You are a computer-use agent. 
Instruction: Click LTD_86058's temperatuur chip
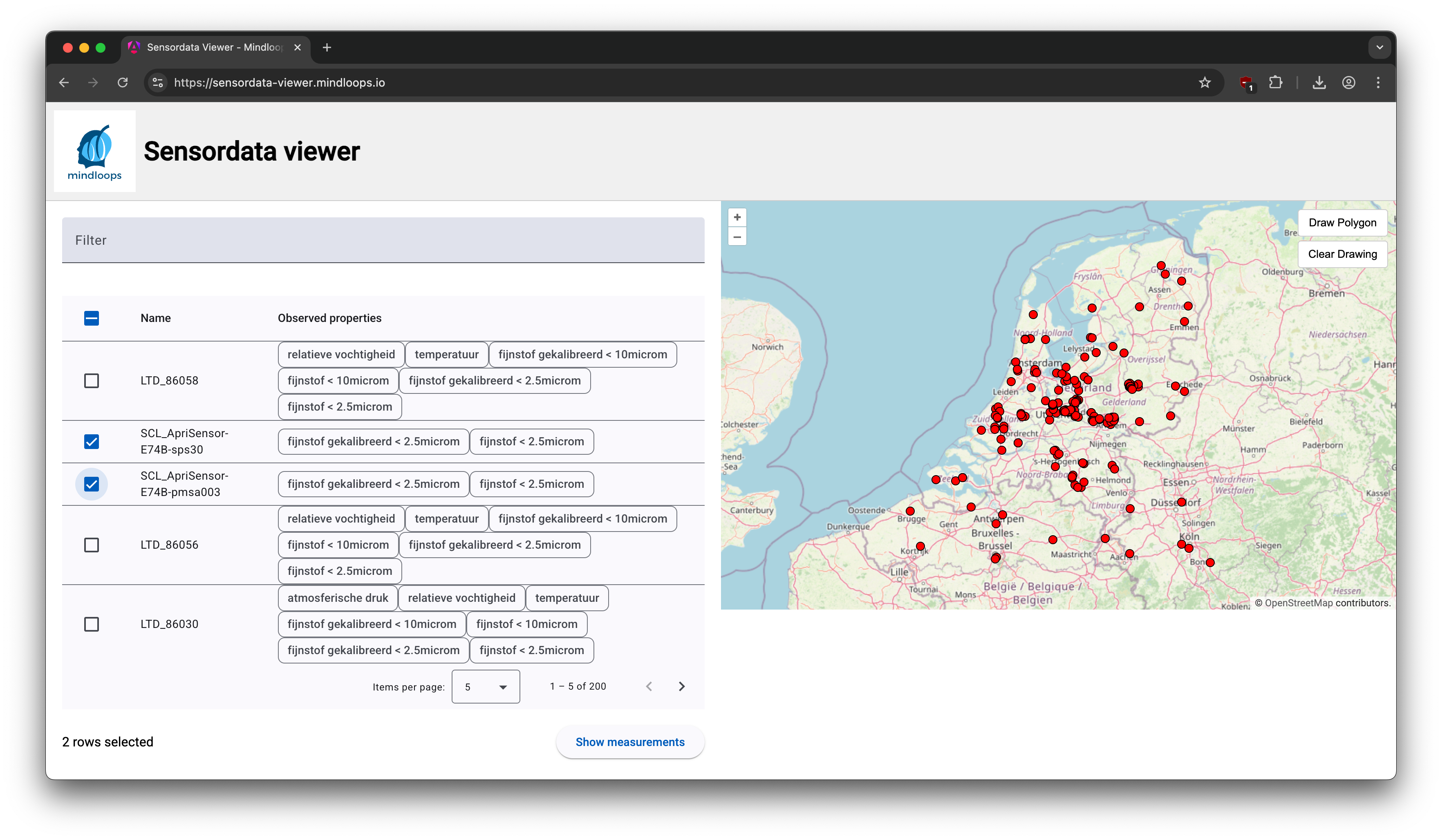click(446, 355)
